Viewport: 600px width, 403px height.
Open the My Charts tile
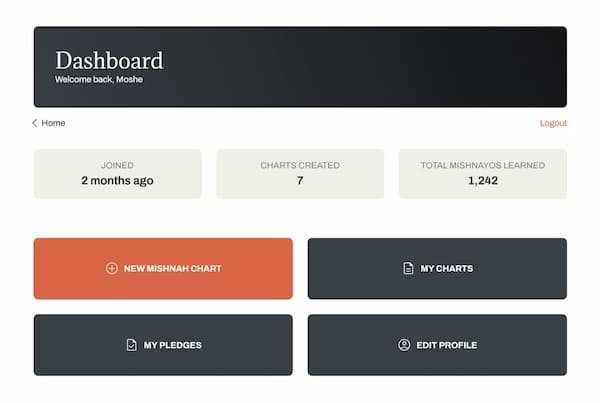click(x=437, y=268)
